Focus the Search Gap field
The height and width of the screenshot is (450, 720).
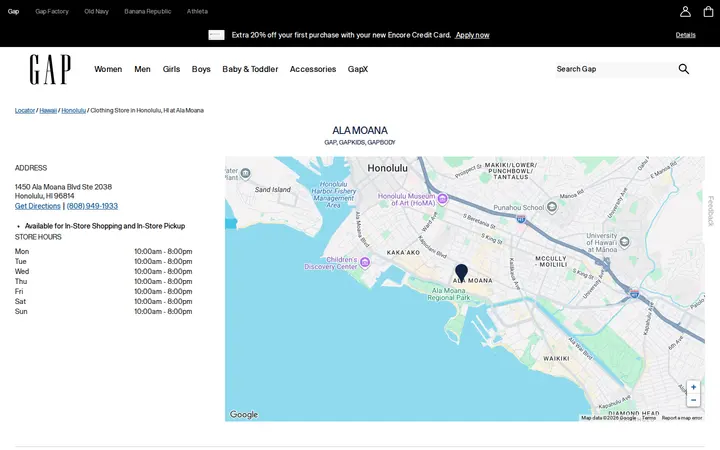[x=615, y=69]
